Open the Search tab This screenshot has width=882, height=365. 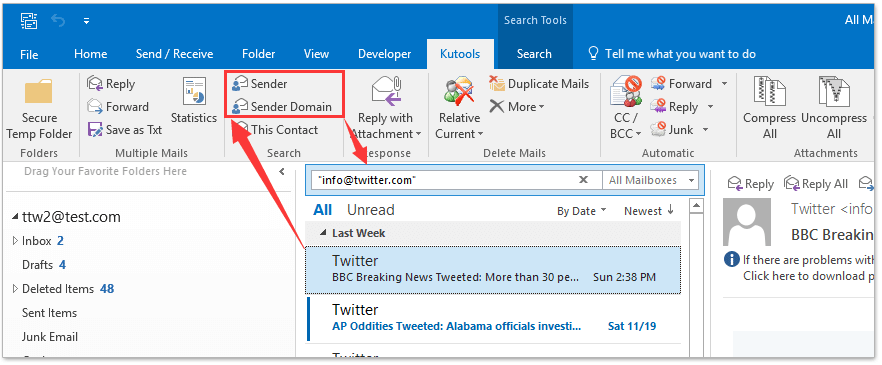[x=534, y=54]
